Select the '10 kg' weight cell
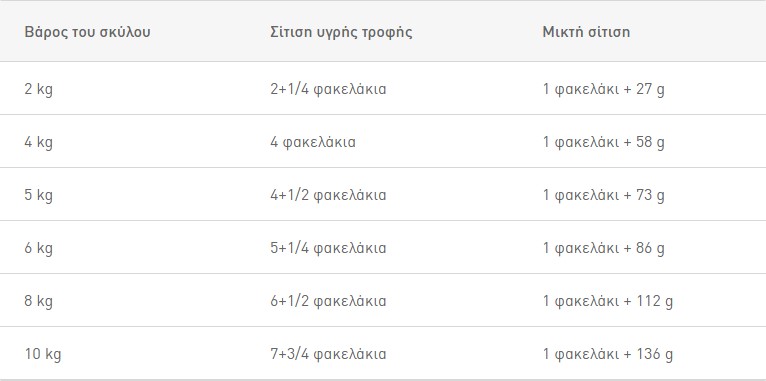The image size is (766, 381). (43, 354)
